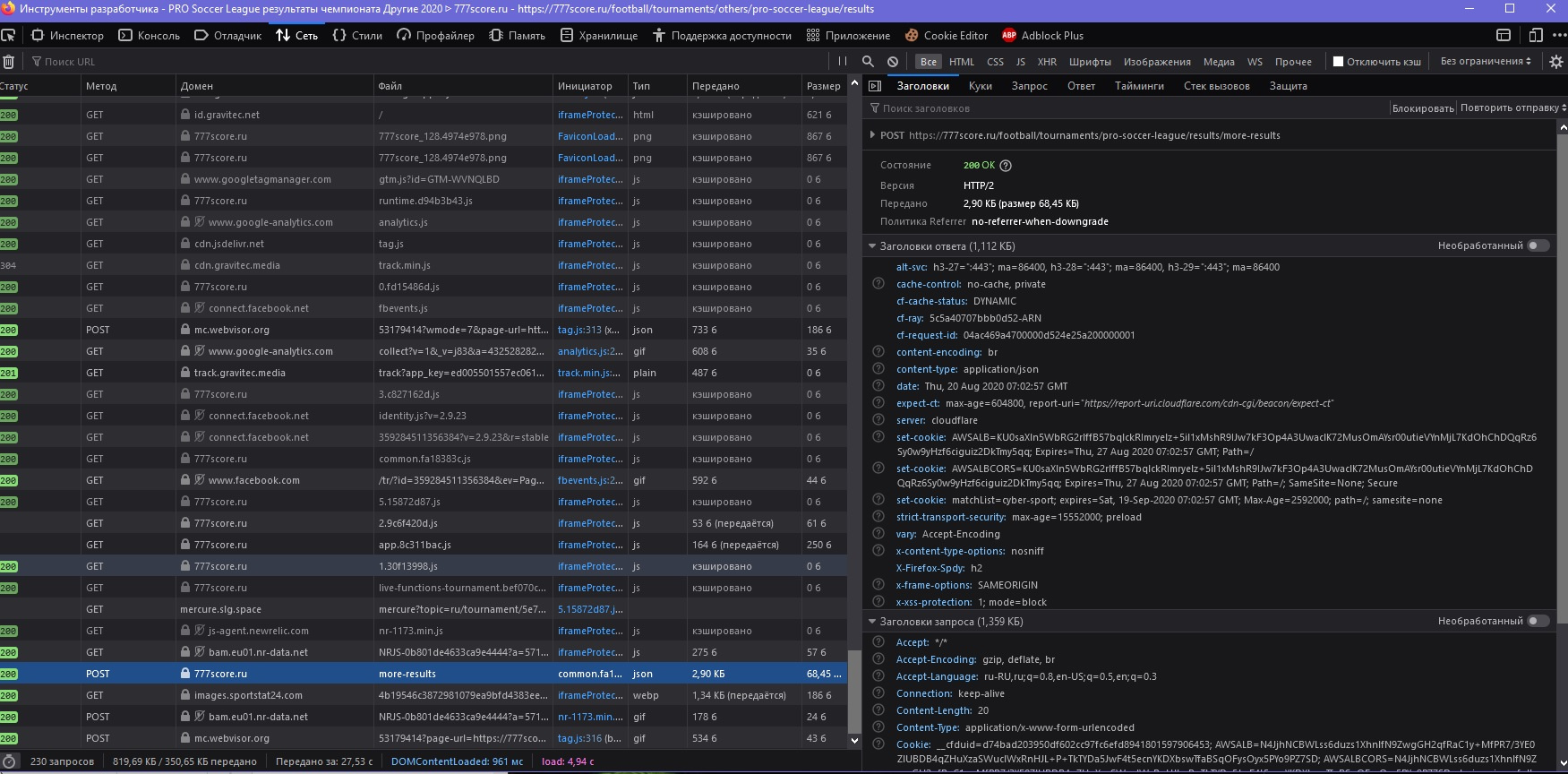Sort requests by the Домен column
The image size is (1568, 774).
[274, 86]
